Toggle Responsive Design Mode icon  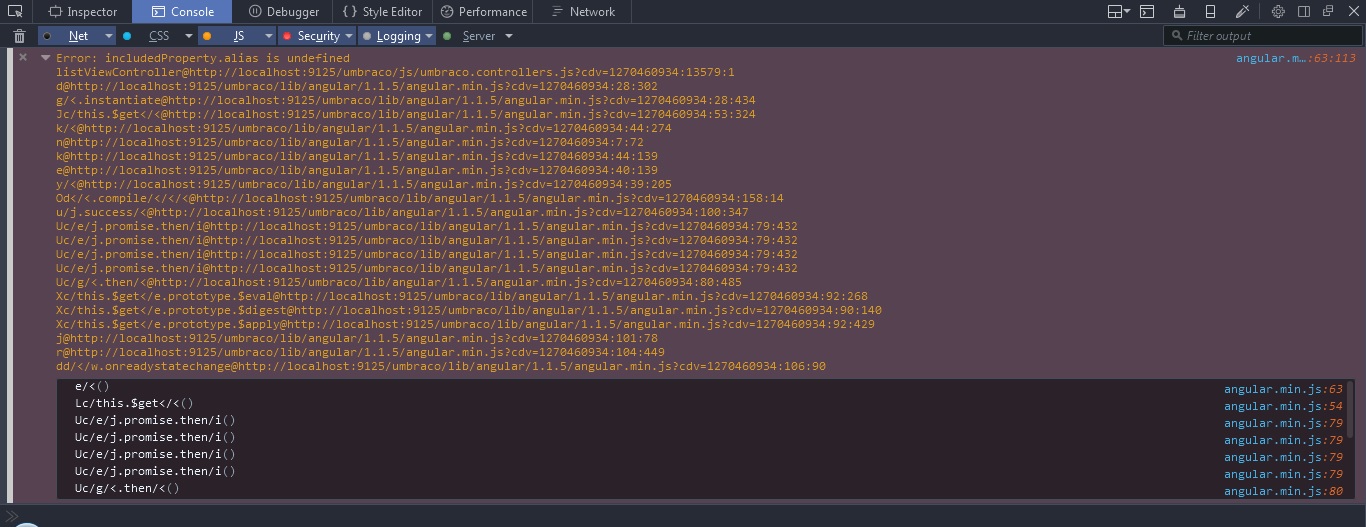pyautogui.click(x=1210, y=12)
